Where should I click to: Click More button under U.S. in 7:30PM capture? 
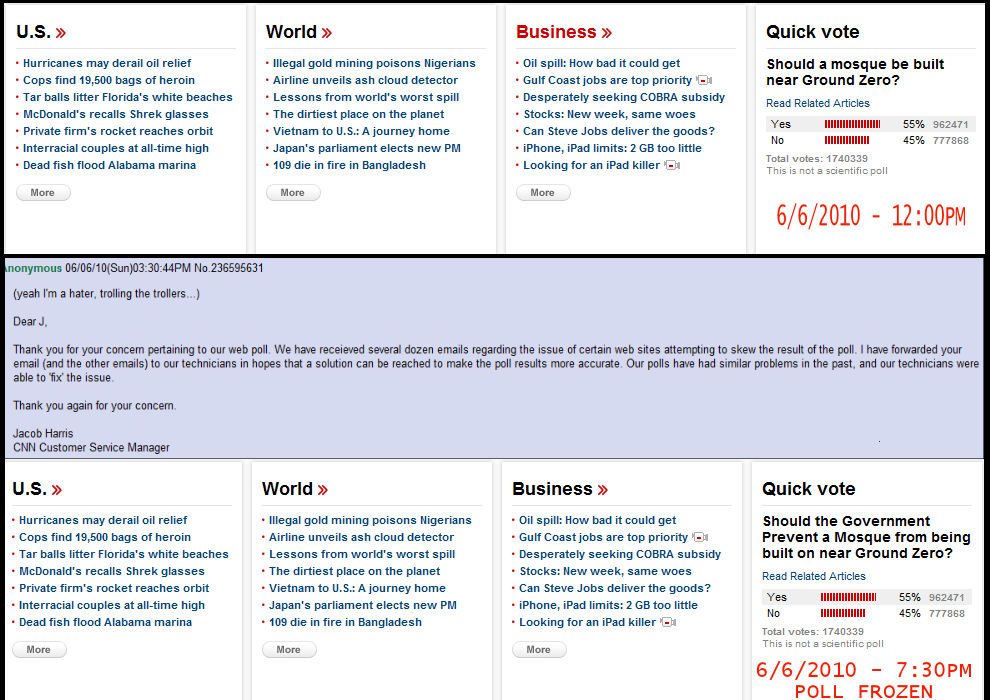pyautogui.click(x=39, y=650)
